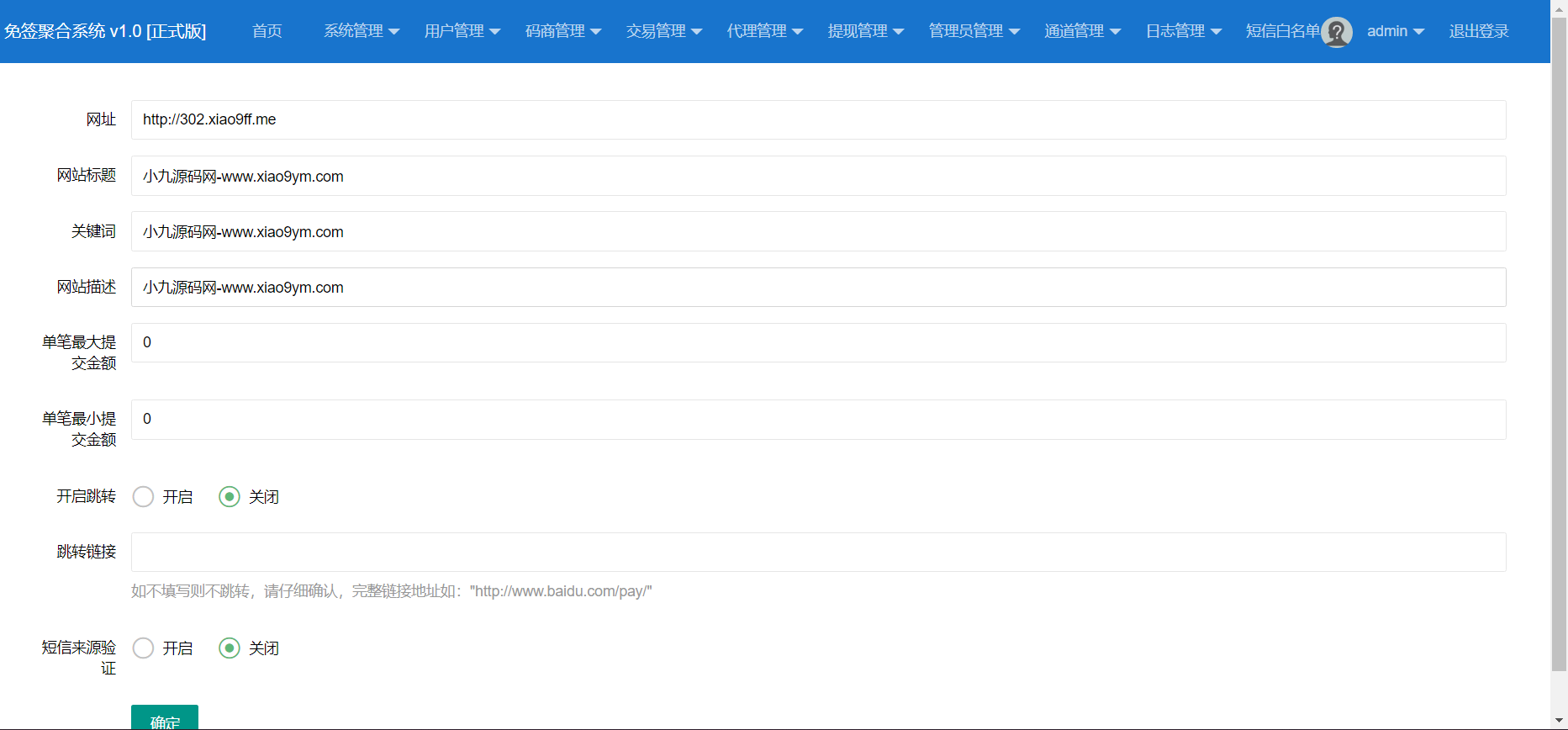Expand the 日志管理 dropdown
The image size is (1568, 730).
coord(1184,31)
